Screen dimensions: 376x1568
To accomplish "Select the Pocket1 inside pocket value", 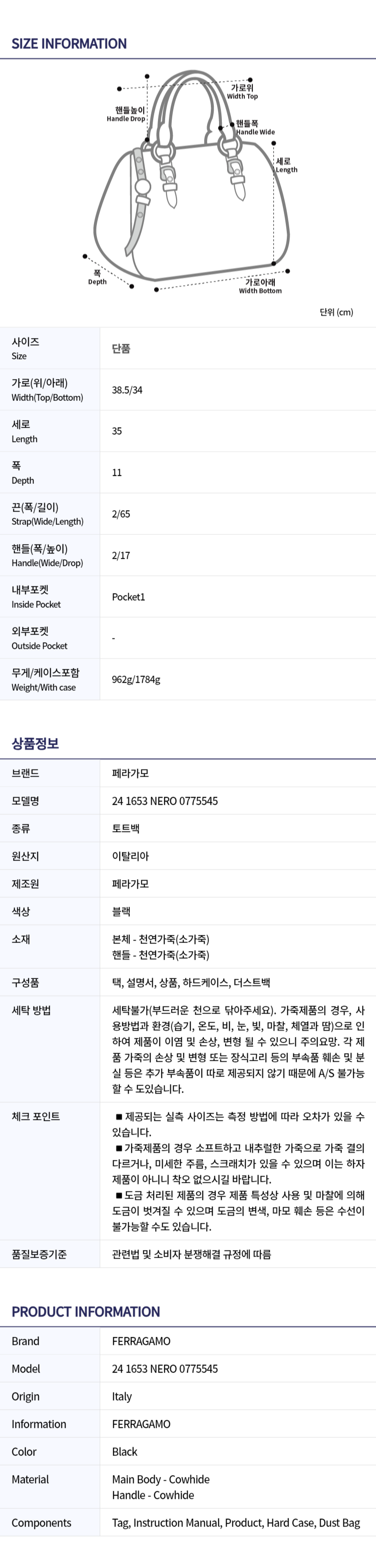I will click(128, 596).
